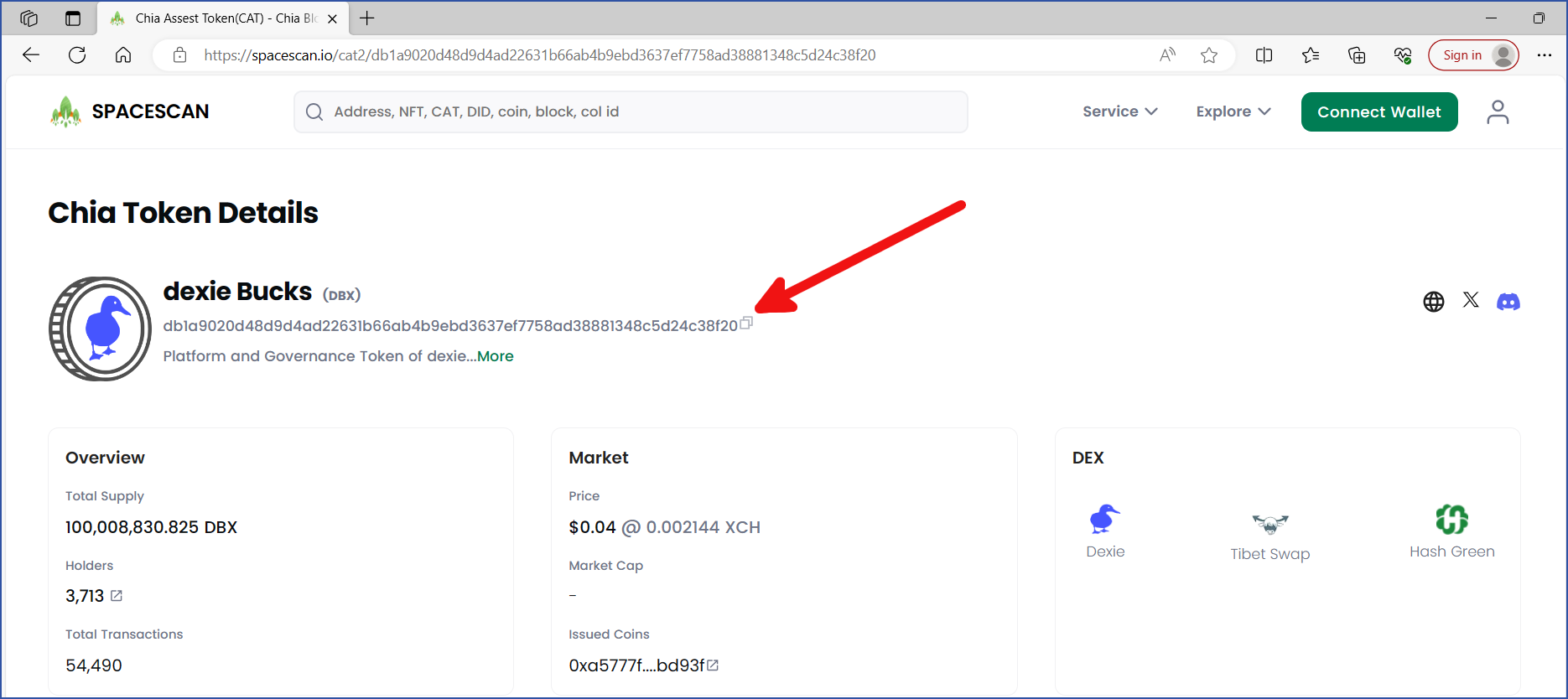Open the dexie Bucks website globe icon
1568x699 pixels.
click(x=1434, y=302)
